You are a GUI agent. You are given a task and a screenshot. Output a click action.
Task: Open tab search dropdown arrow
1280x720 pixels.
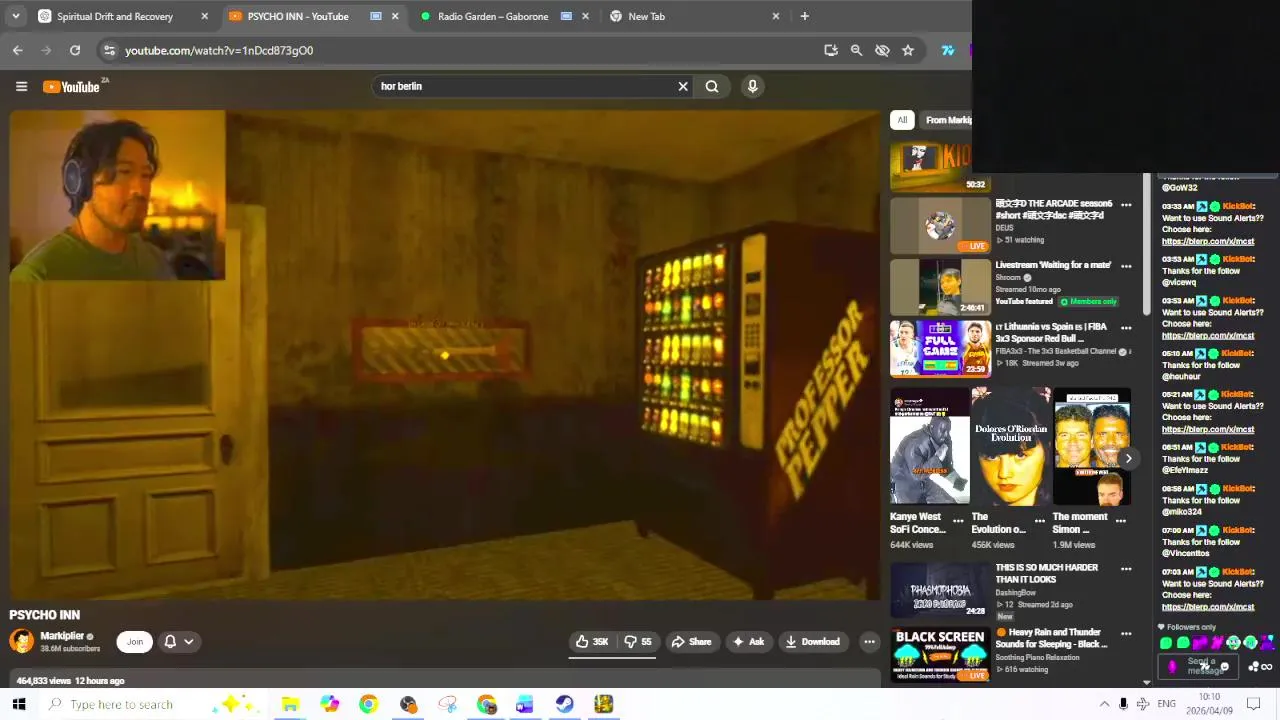pyautogui.click(x=15, y=16)
